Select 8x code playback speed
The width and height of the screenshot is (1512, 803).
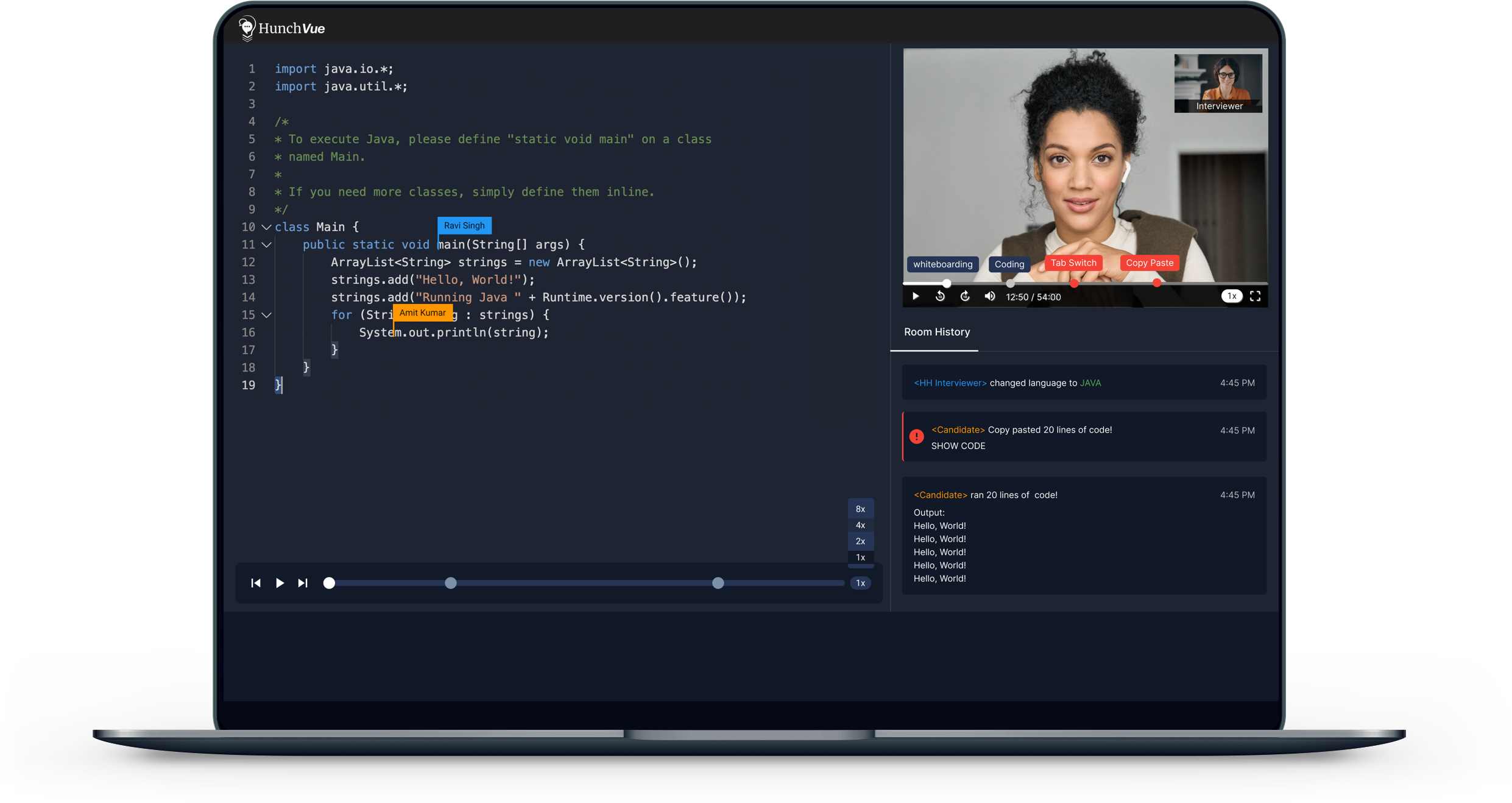860,509
